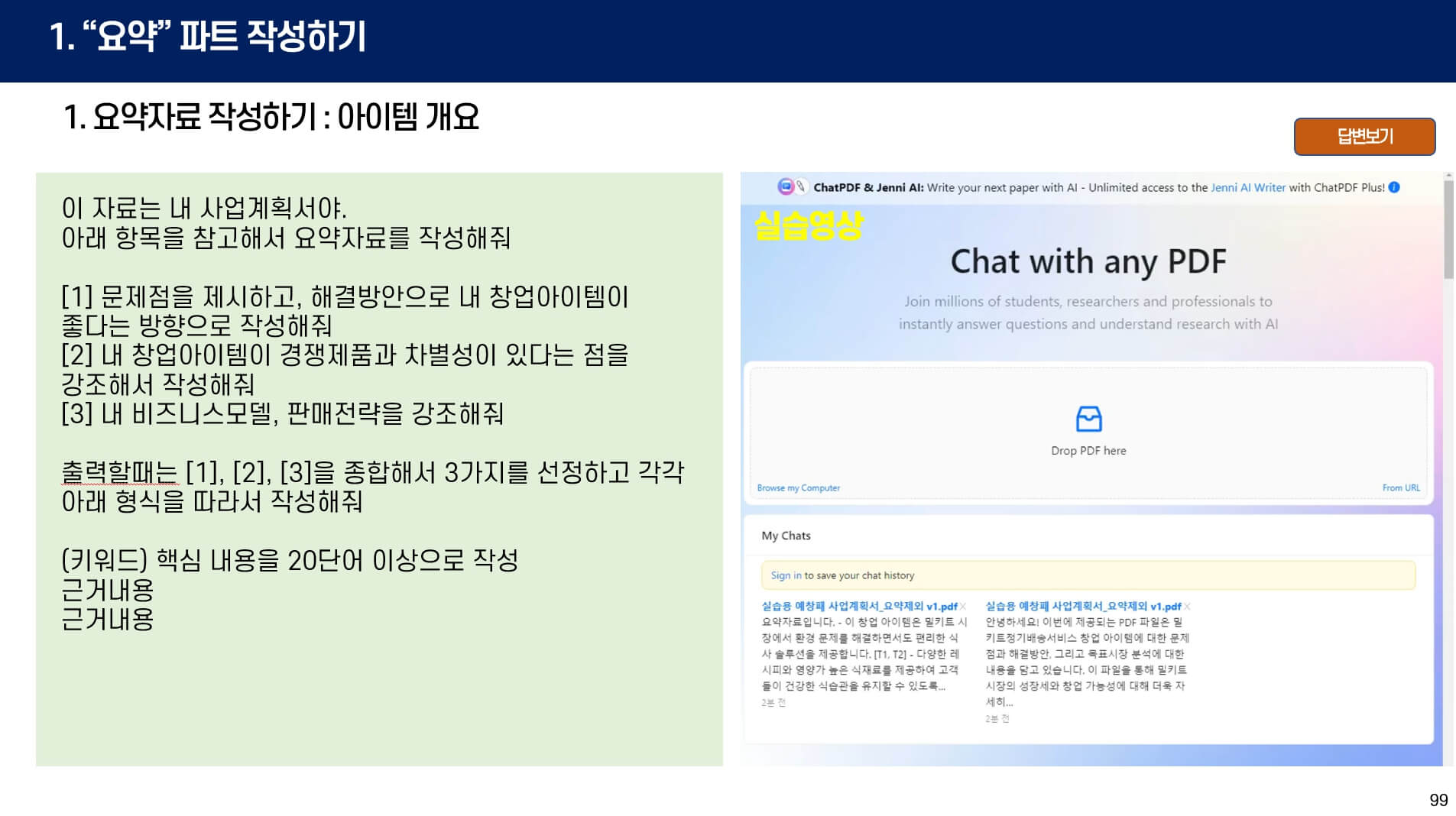Click the ChatPDF logo icon in the top banner
The height and width of the screenshot is (816, 1456).
tap(786, 187)
